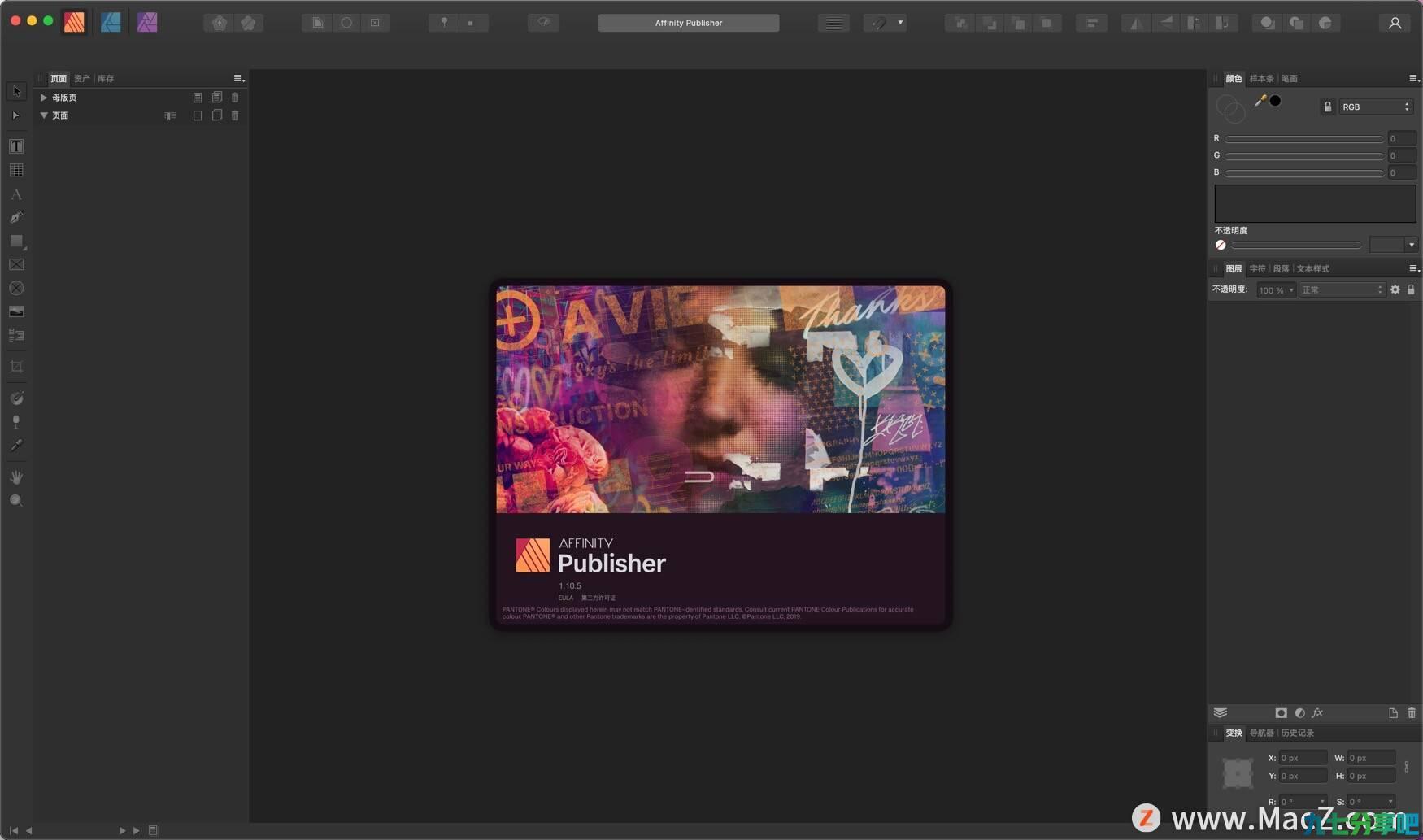
Task: Adjust the R colour slider
Action: coord(1304,139)
